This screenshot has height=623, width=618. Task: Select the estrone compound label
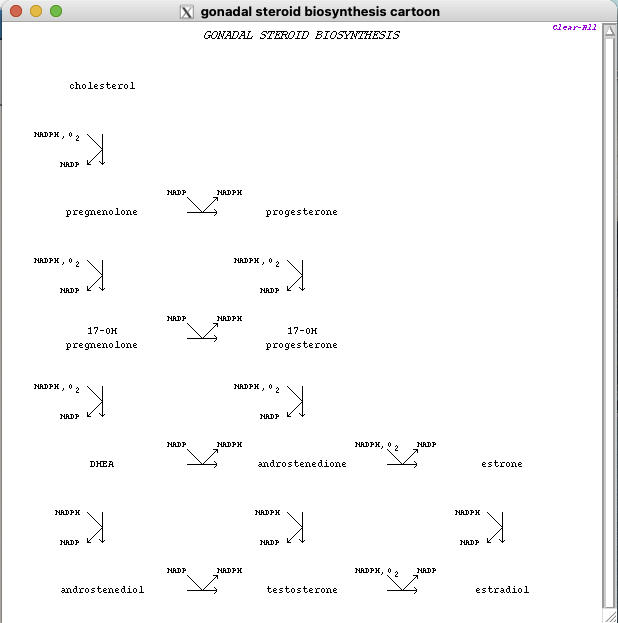click(502, 464)
